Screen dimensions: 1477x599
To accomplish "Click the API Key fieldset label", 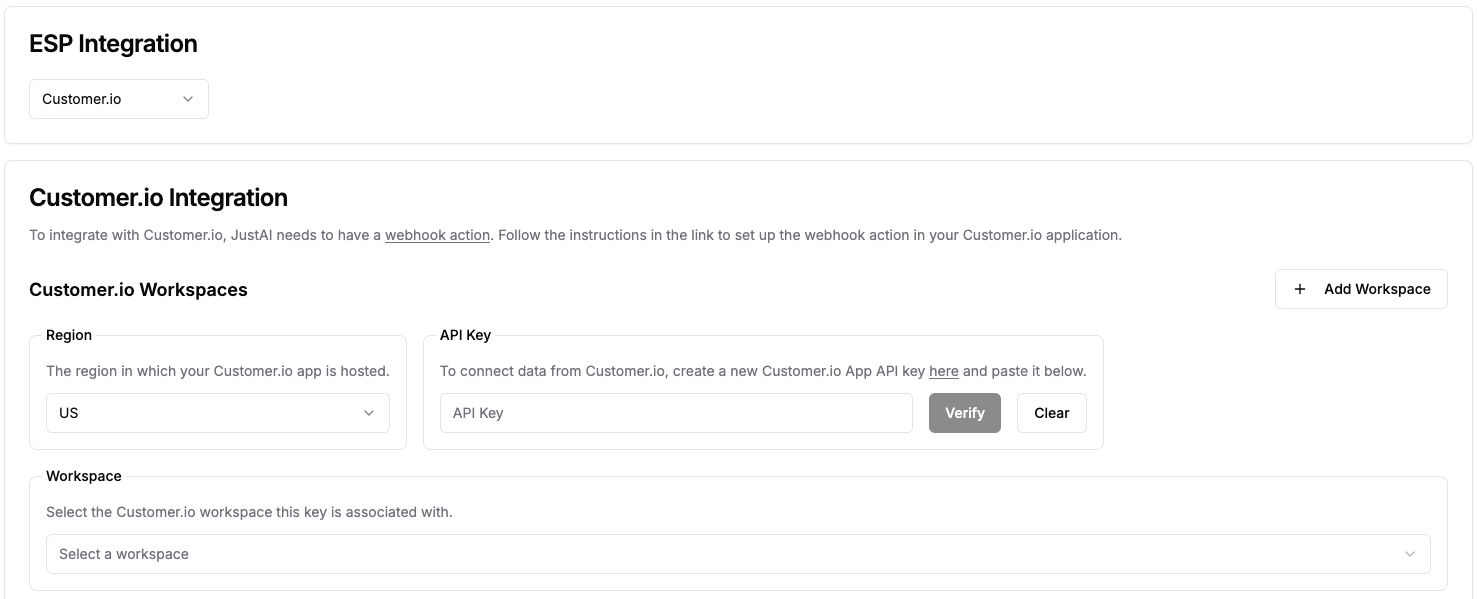I will 464,335.
